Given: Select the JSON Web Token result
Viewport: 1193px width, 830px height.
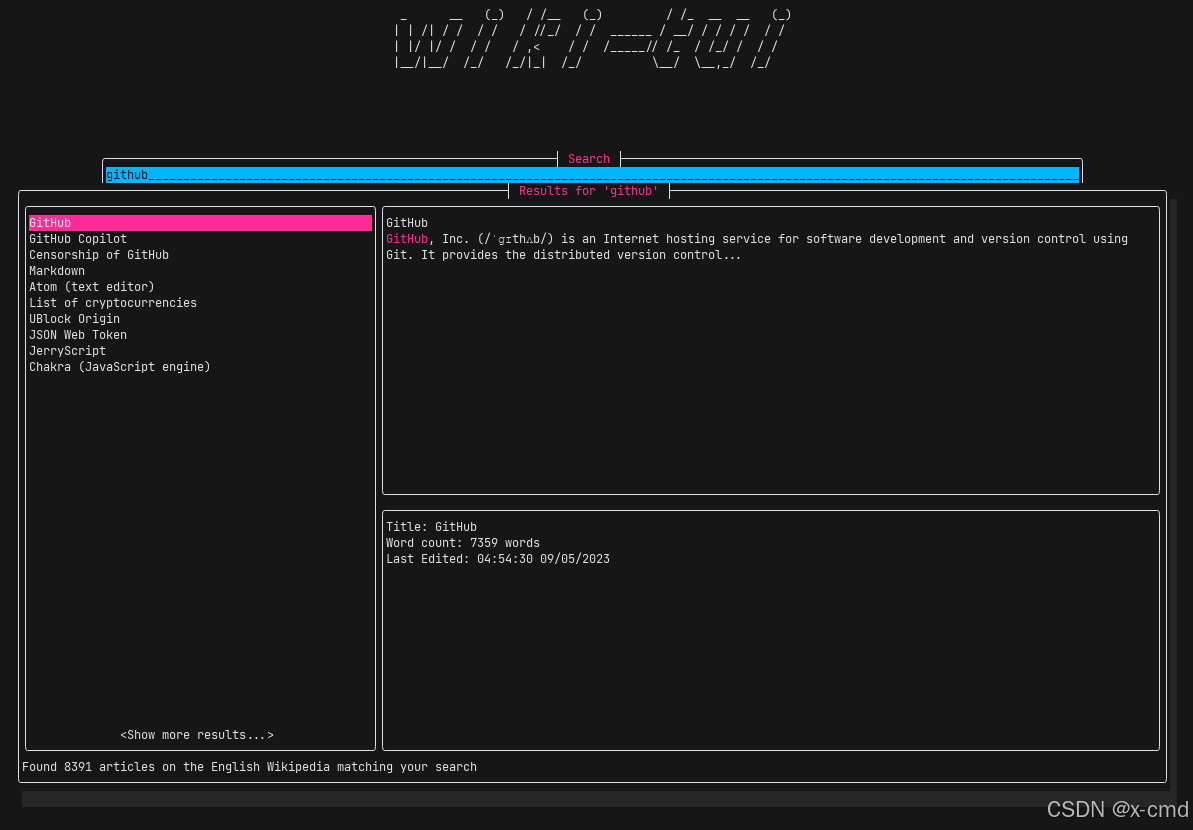Looking at the screenshot, I should [x=78, y=335].
